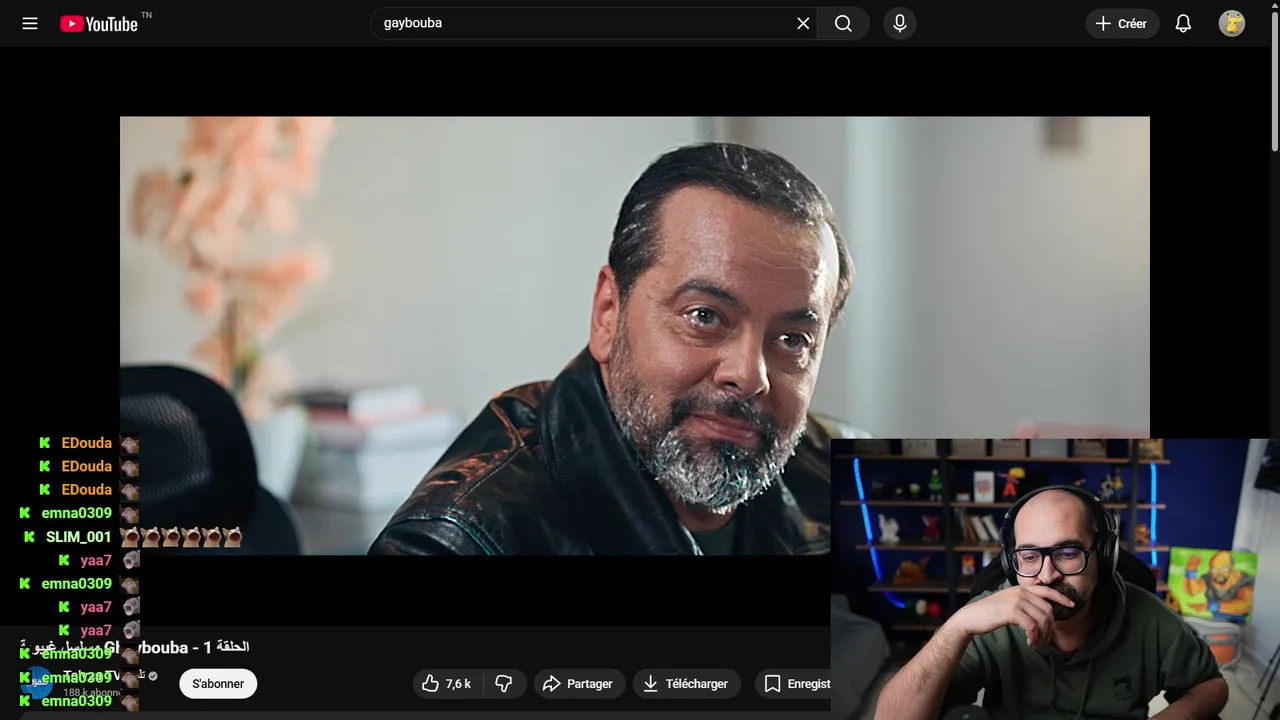The height and width of the screenshot is (720, 1280).
Task: Like the video with 7,6 k
Action: point(447,684)
